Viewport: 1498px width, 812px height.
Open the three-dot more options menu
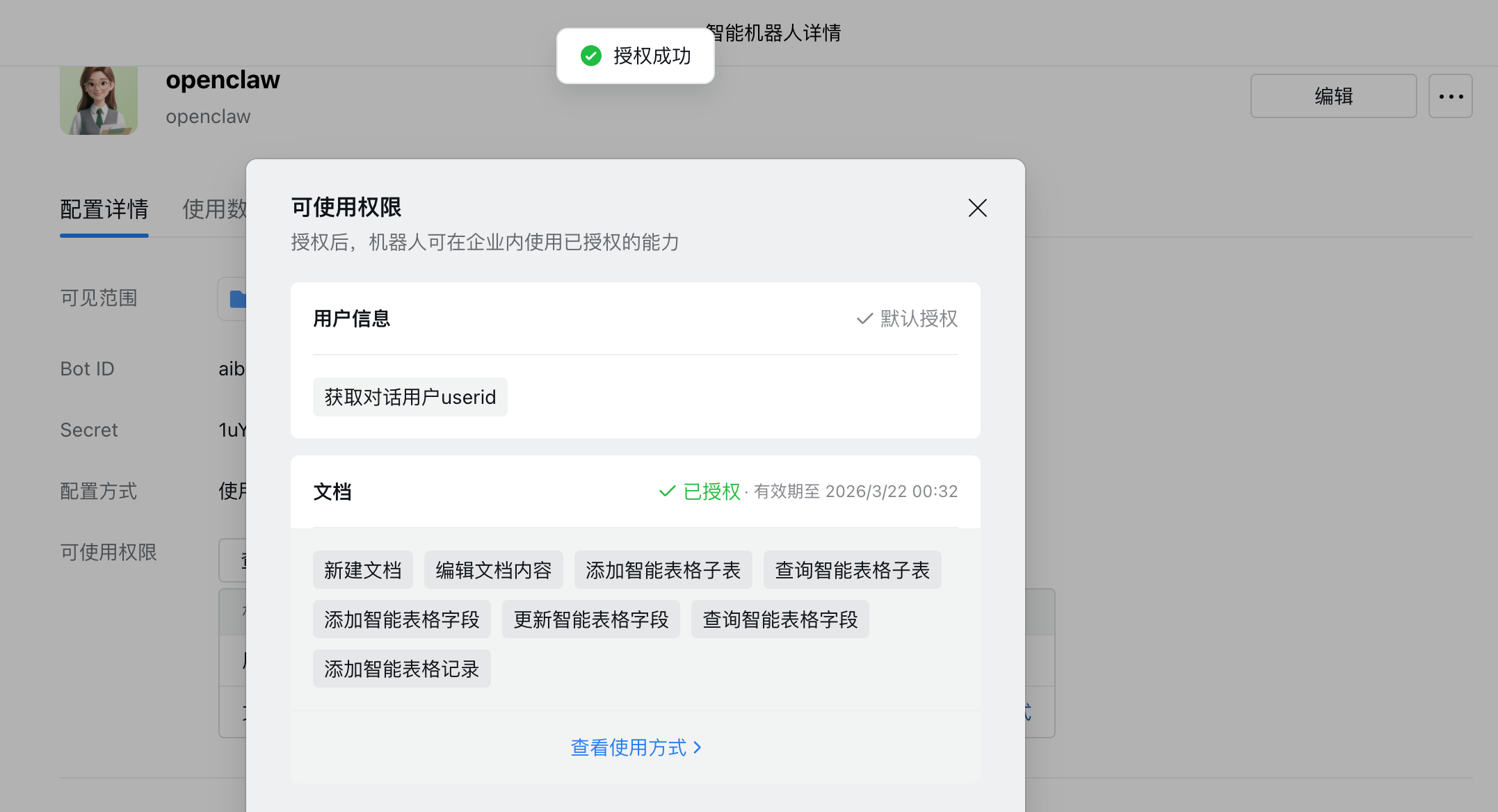[1450, 97]
